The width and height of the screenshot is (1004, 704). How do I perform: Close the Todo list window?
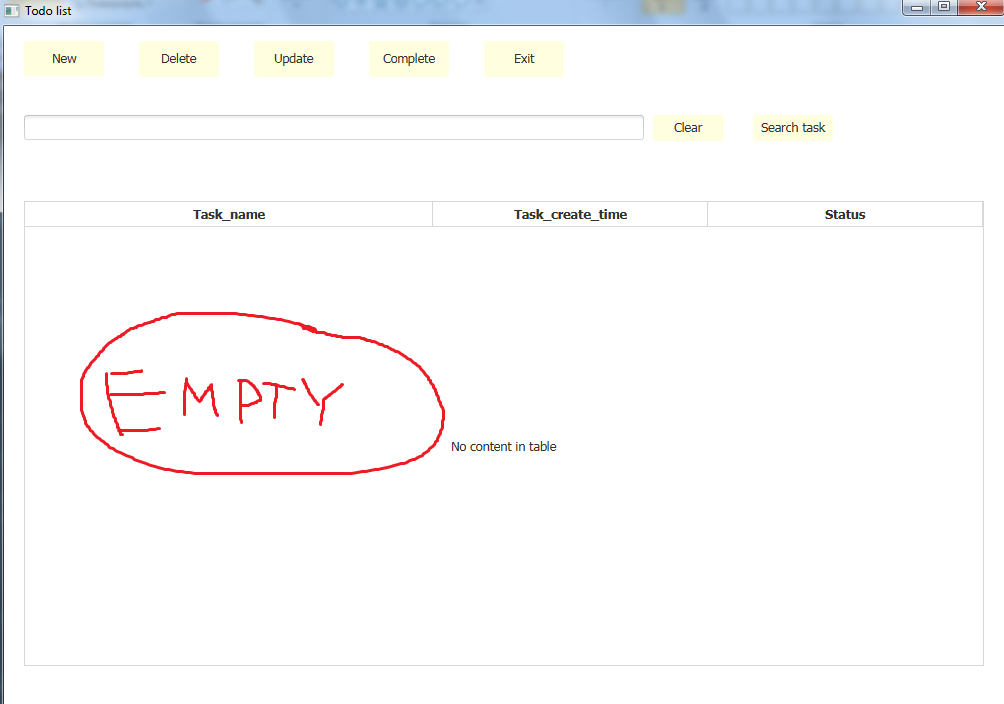tap(981, 7)
